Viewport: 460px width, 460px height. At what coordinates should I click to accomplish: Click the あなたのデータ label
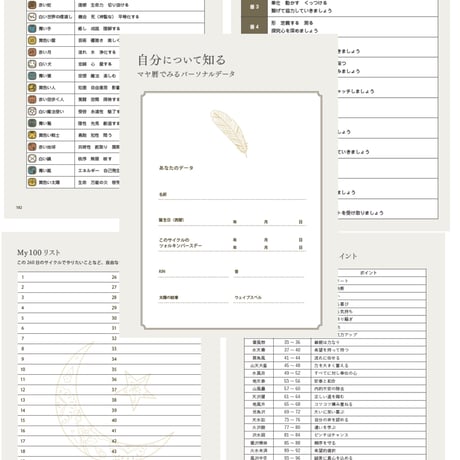[x=176, y=168]
